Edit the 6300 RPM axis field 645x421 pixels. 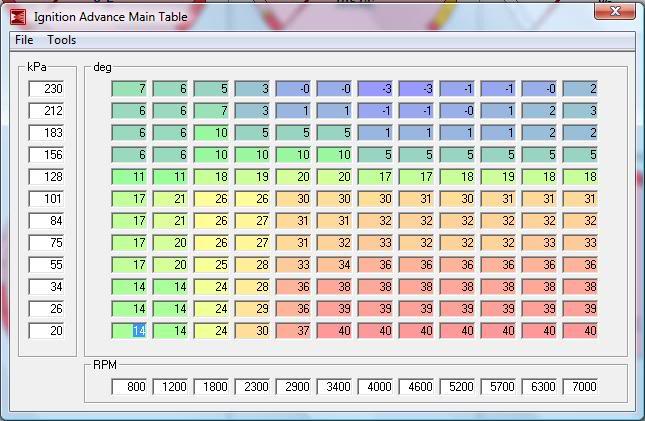click(x=539, y=386)
